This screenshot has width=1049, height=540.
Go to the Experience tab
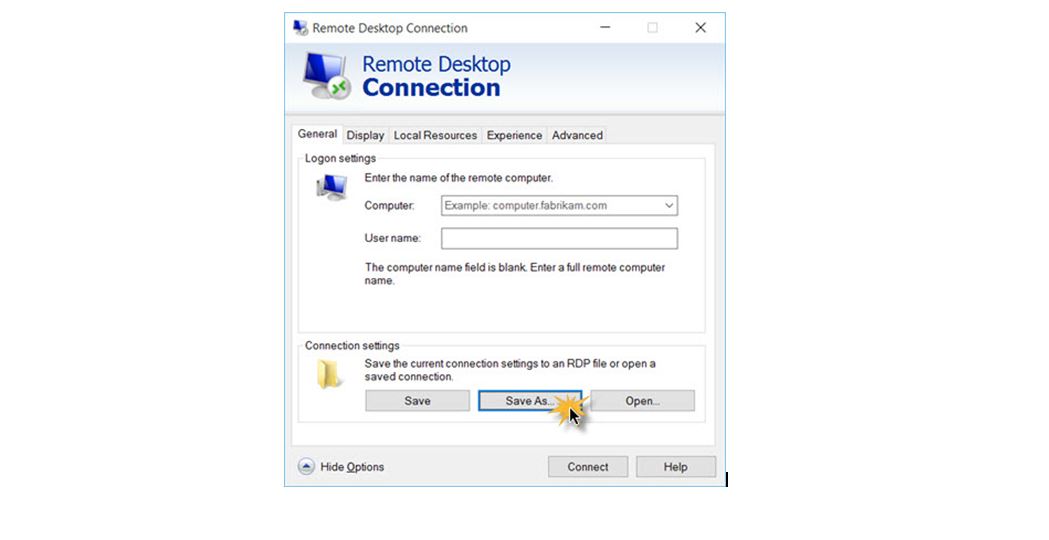coord(514,136)
